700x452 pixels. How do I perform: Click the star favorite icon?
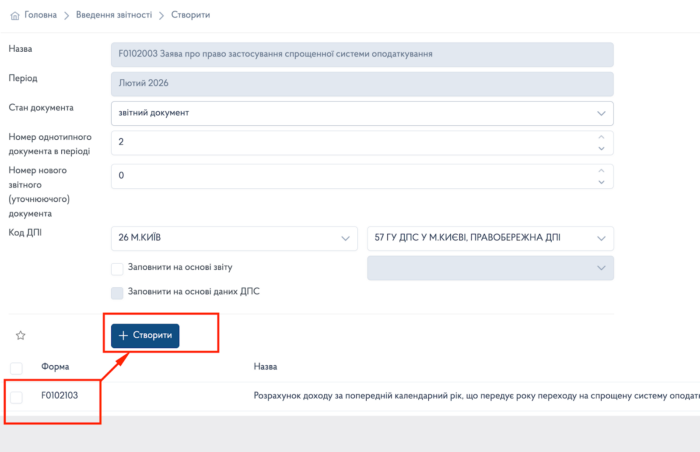(x=20, y=335)
